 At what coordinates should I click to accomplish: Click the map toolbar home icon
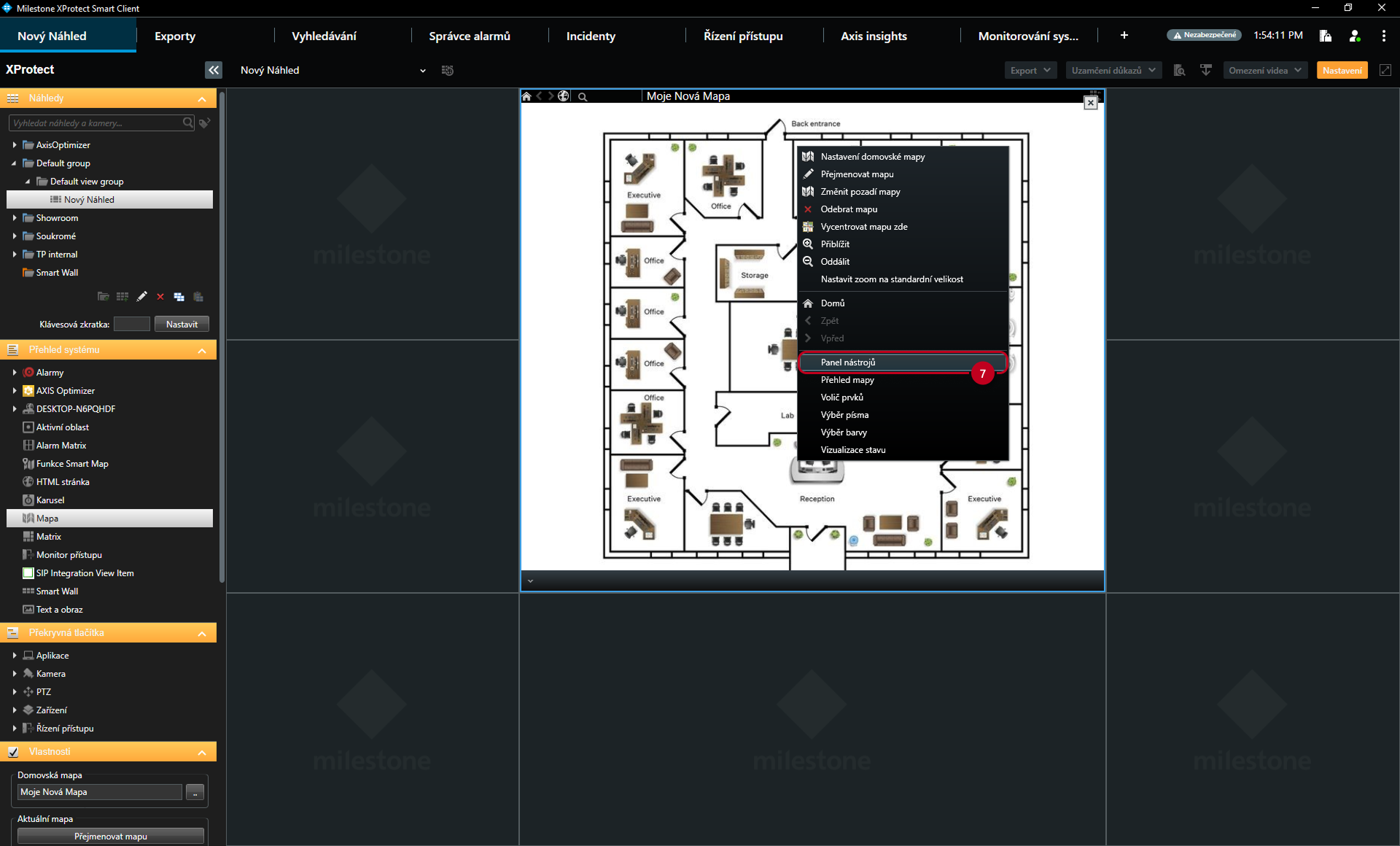[x=526, y=96]
